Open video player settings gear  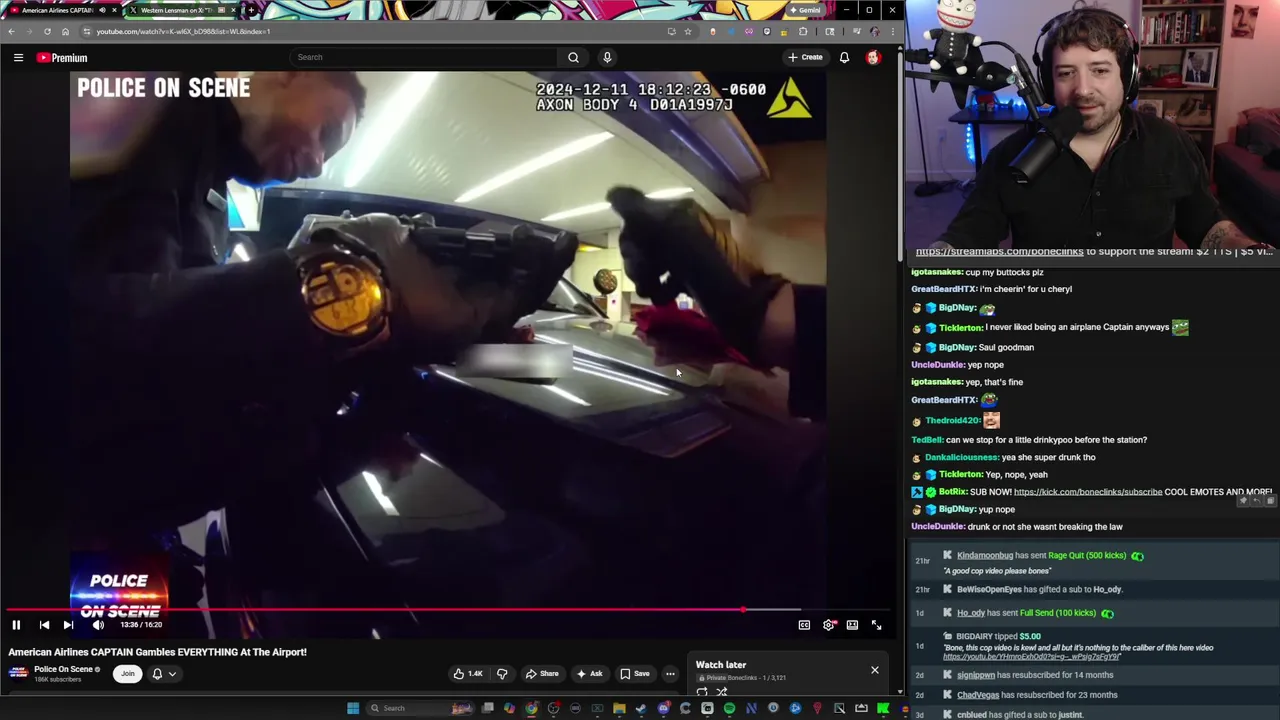click(829, 625)
